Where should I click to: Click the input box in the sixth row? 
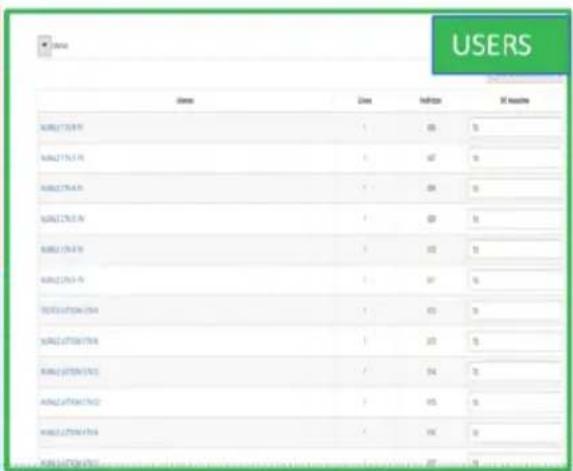tap(515, 280)
